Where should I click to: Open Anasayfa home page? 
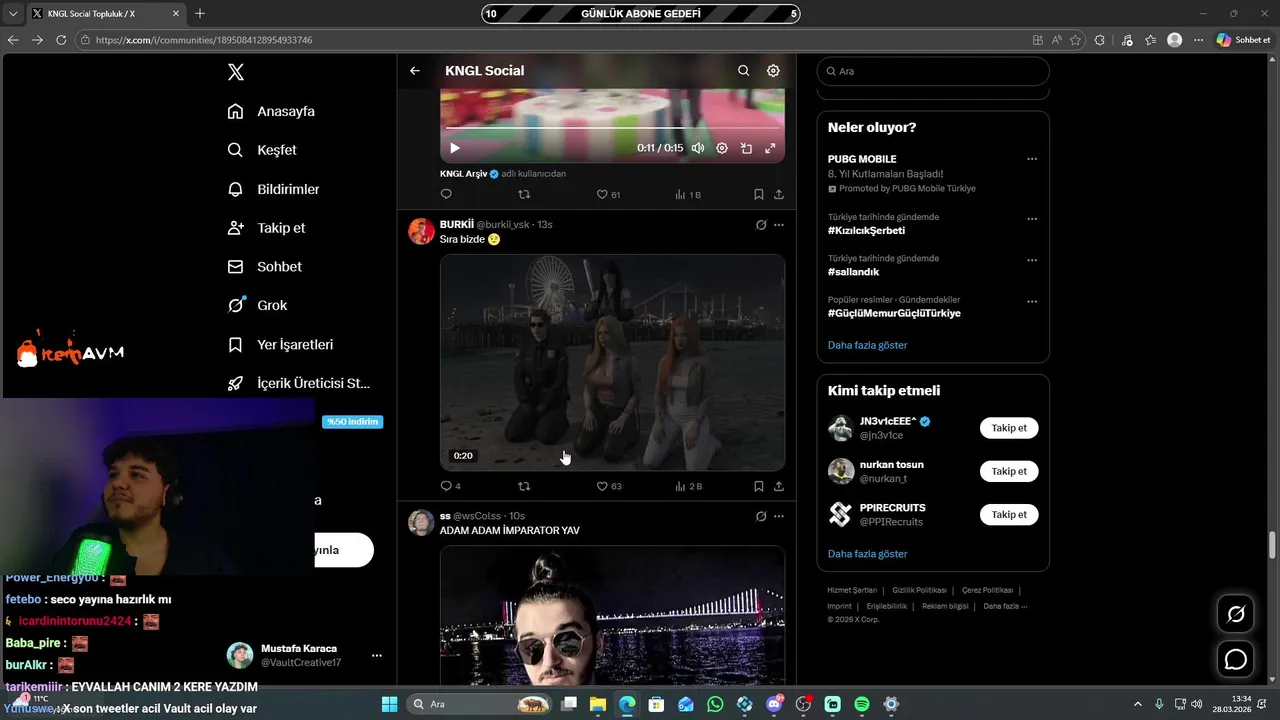(271, 111)
